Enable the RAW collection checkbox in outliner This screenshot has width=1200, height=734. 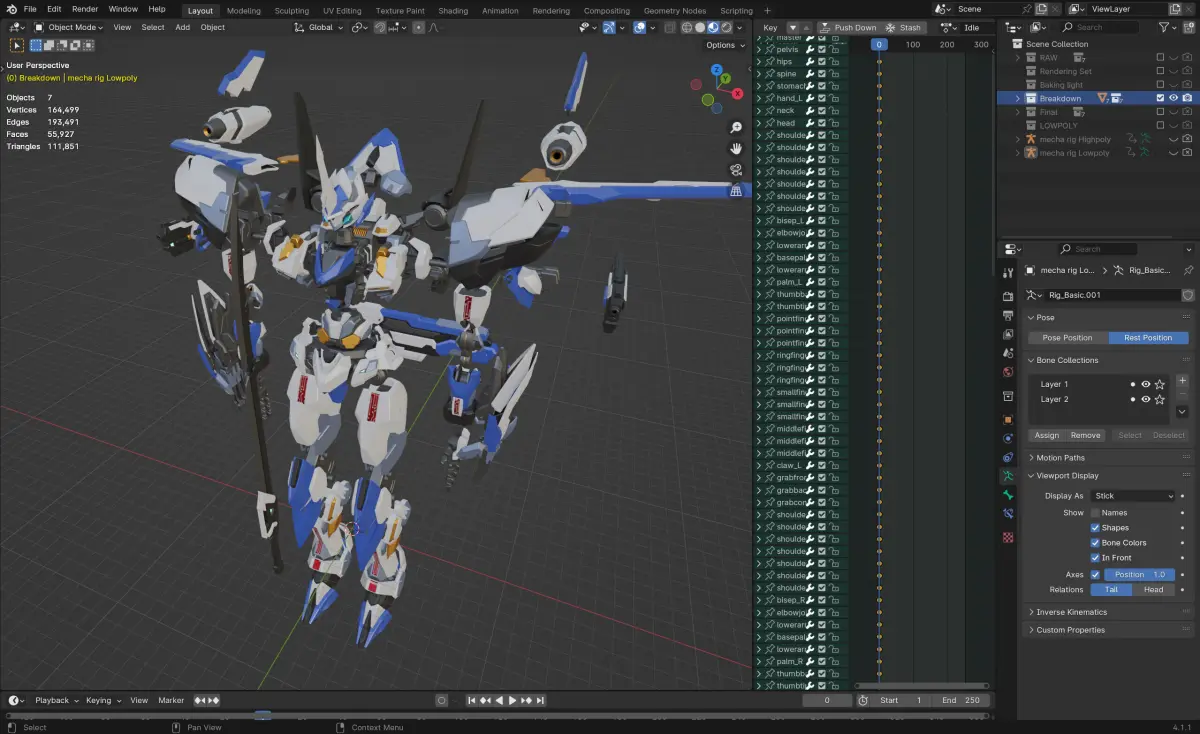pyautogui.click(x=1160, y=58)
